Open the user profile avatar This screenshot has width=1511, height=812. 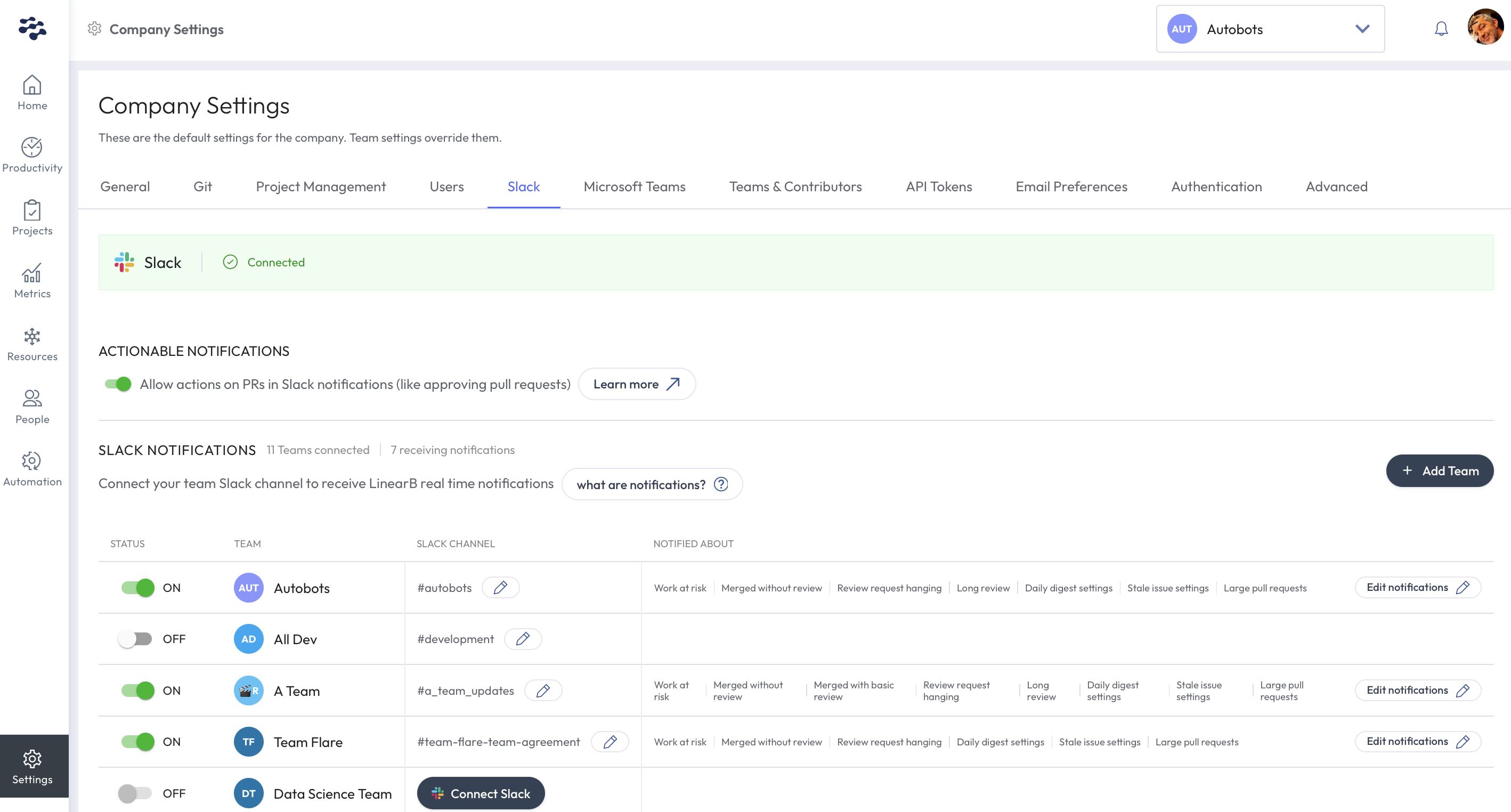1485,27
